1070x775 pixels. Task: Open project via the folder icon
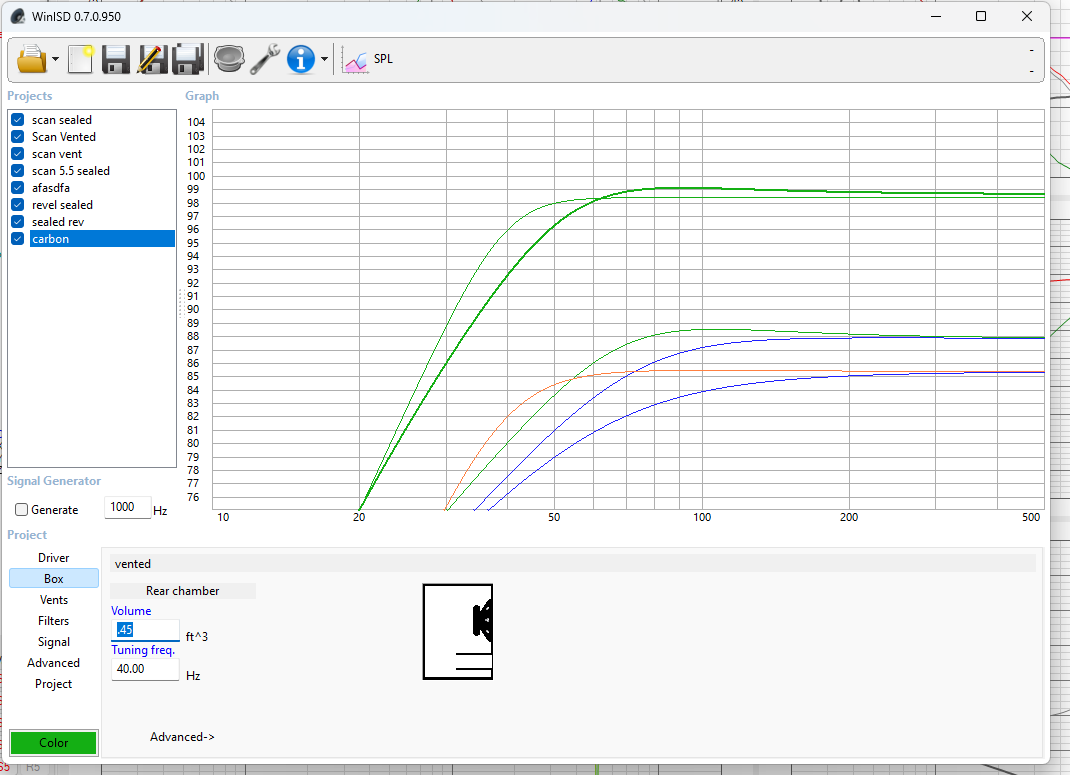[31, 59]
